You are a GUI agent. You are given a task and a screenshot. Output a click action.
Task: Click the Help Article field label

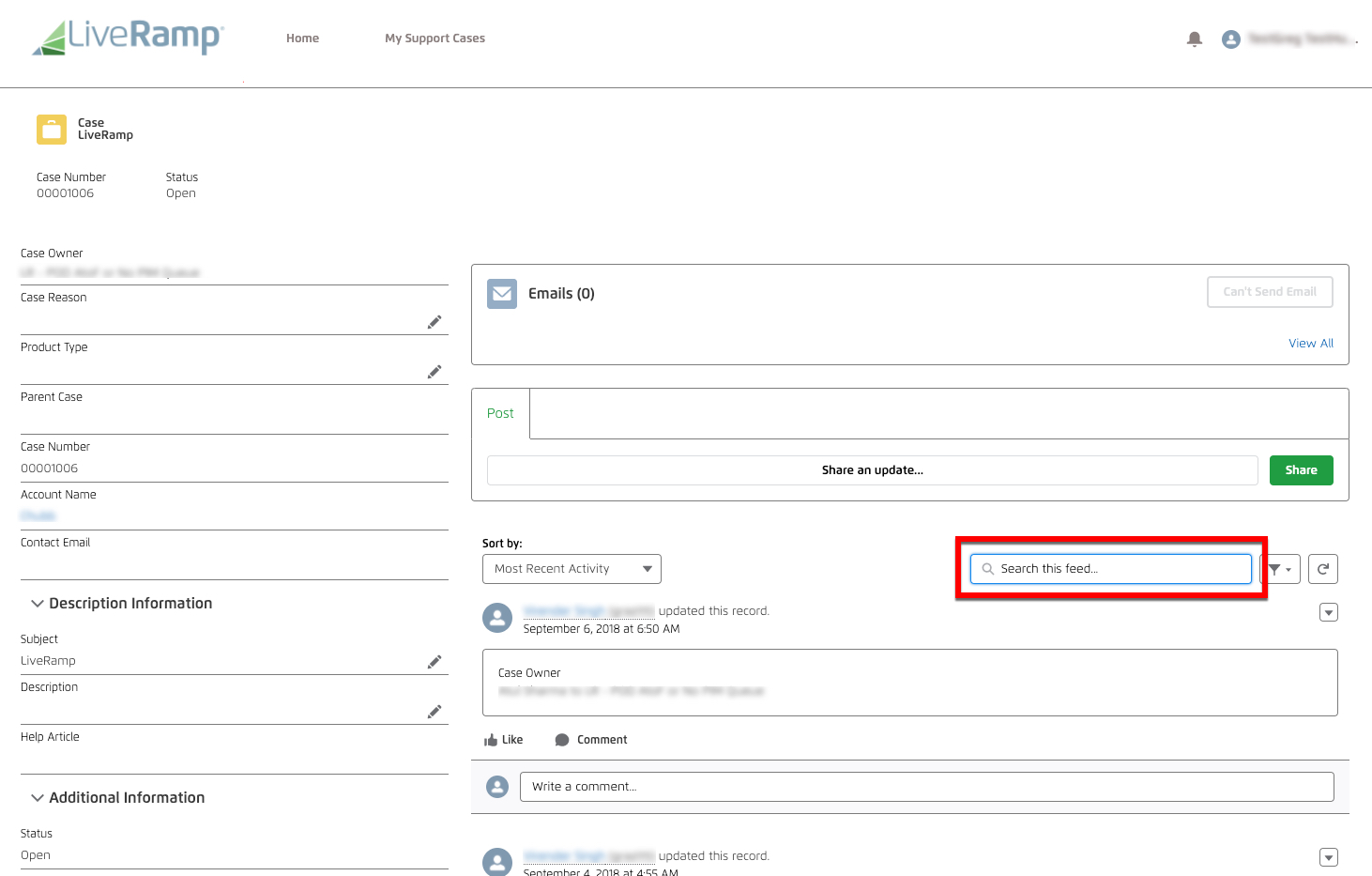pos(50,737)
